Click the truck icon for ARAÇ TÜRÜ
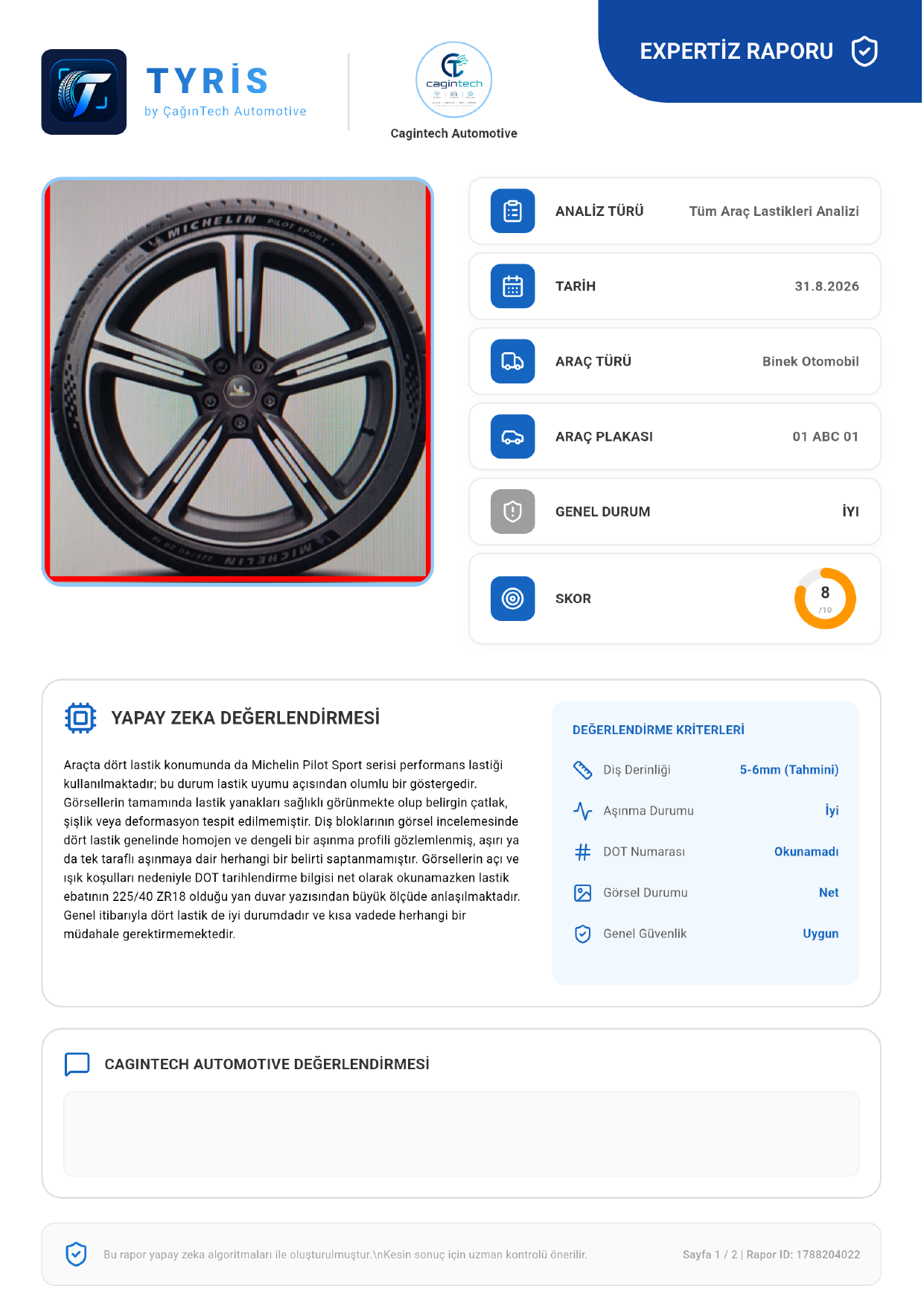This screenshot has width=924, height=1306. click(x=513, y=361)
